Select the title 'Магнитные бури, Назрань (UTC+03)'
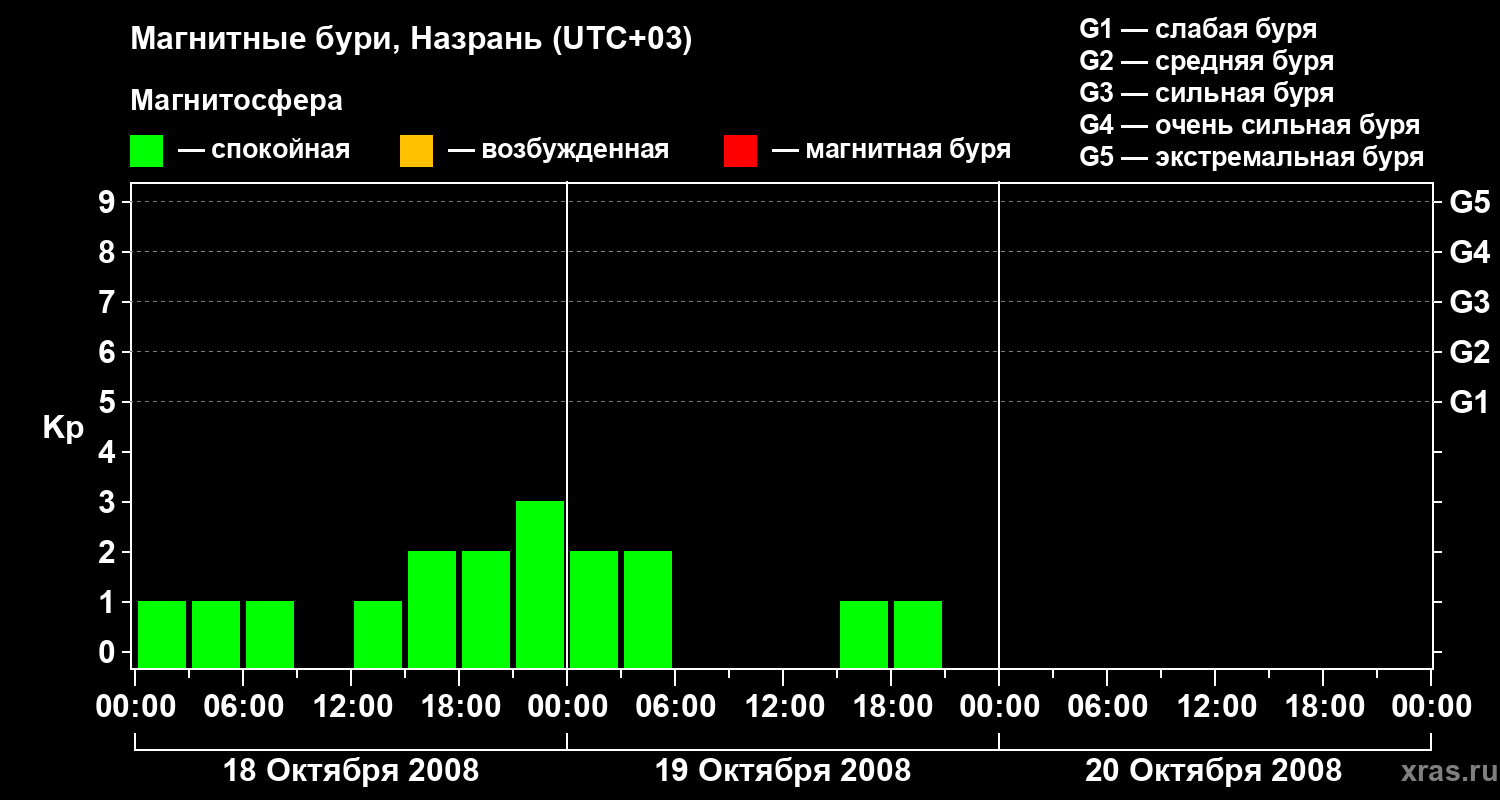This screenshot has height=800, width=1500. coord(411,40)
